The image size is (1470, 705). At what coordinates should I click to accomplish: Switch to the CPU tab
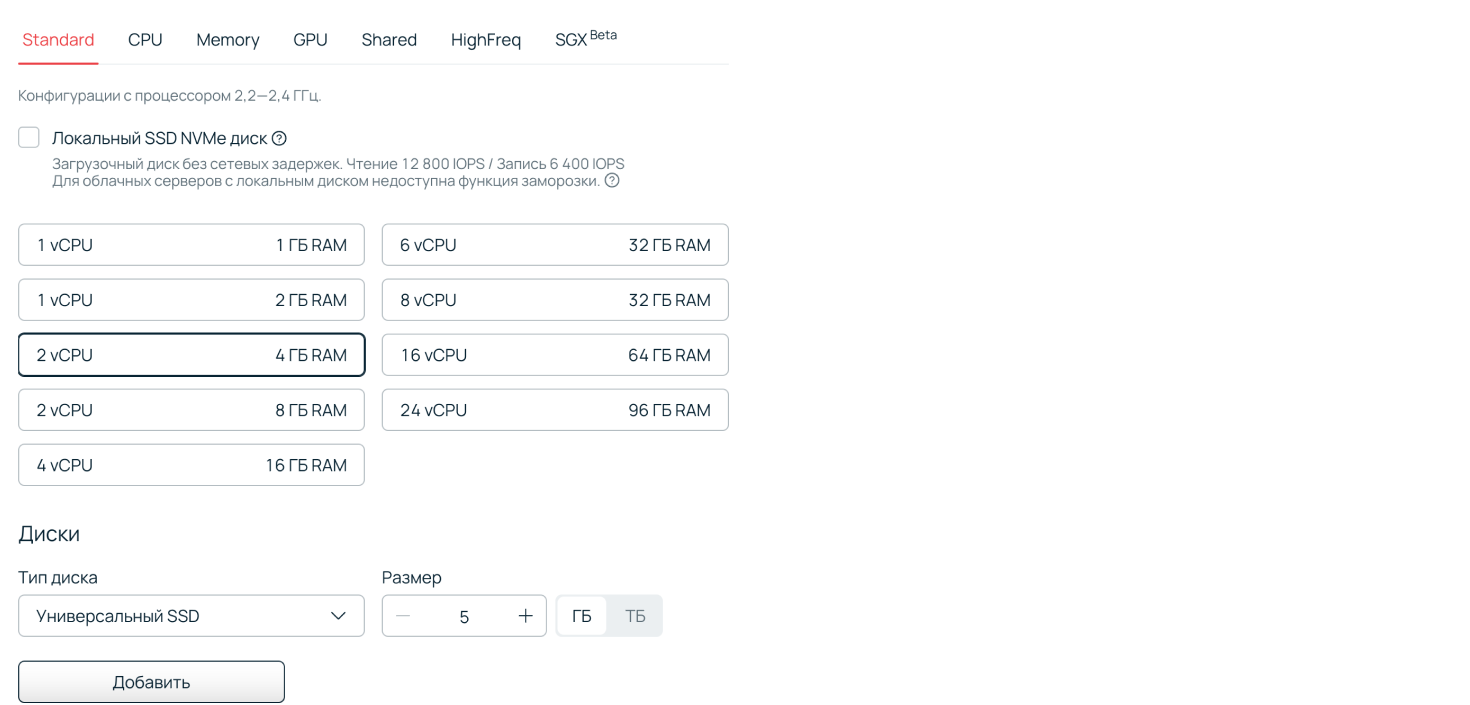point(145,40)
